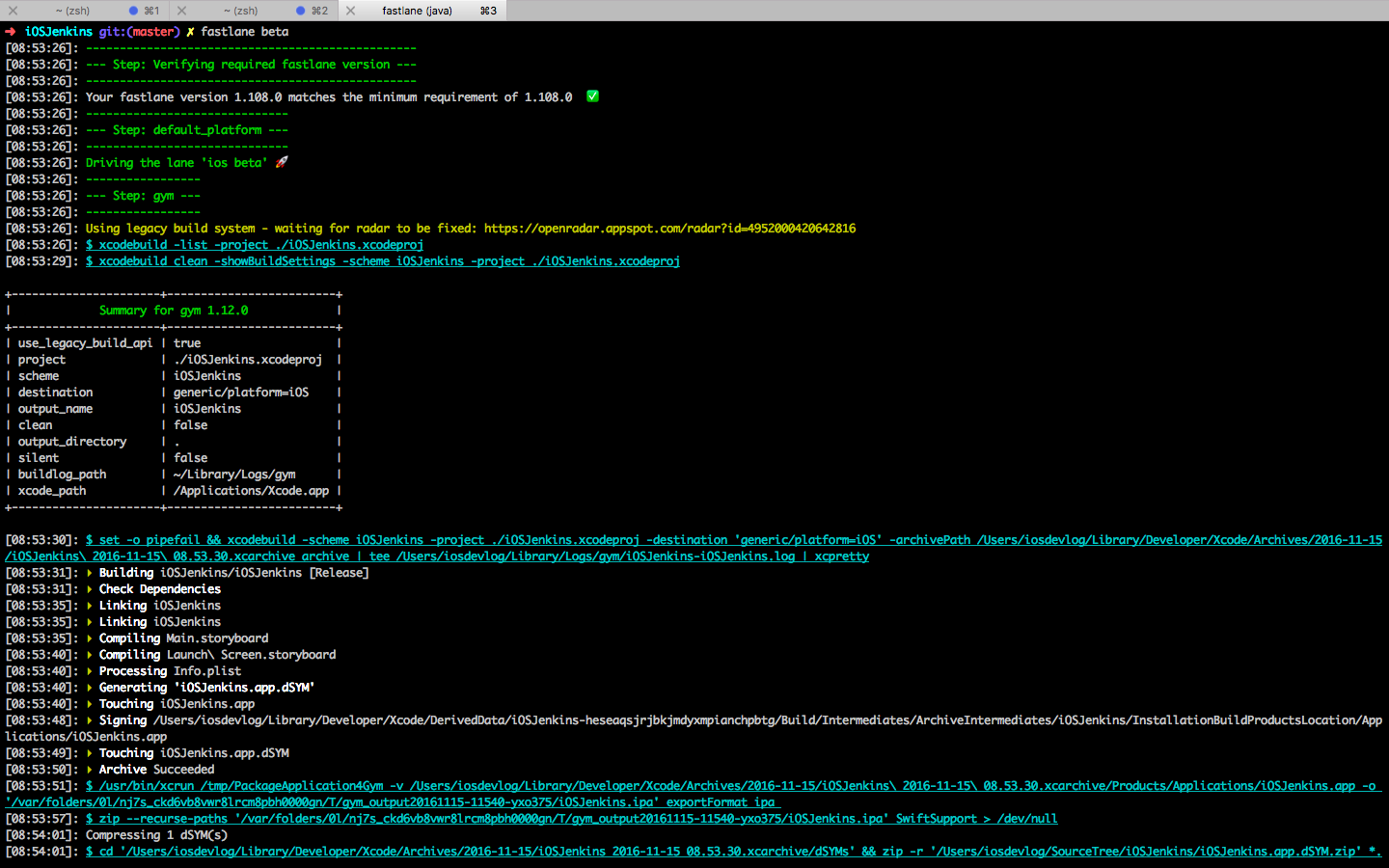Click 'Step: gym' header

[143, 196]
